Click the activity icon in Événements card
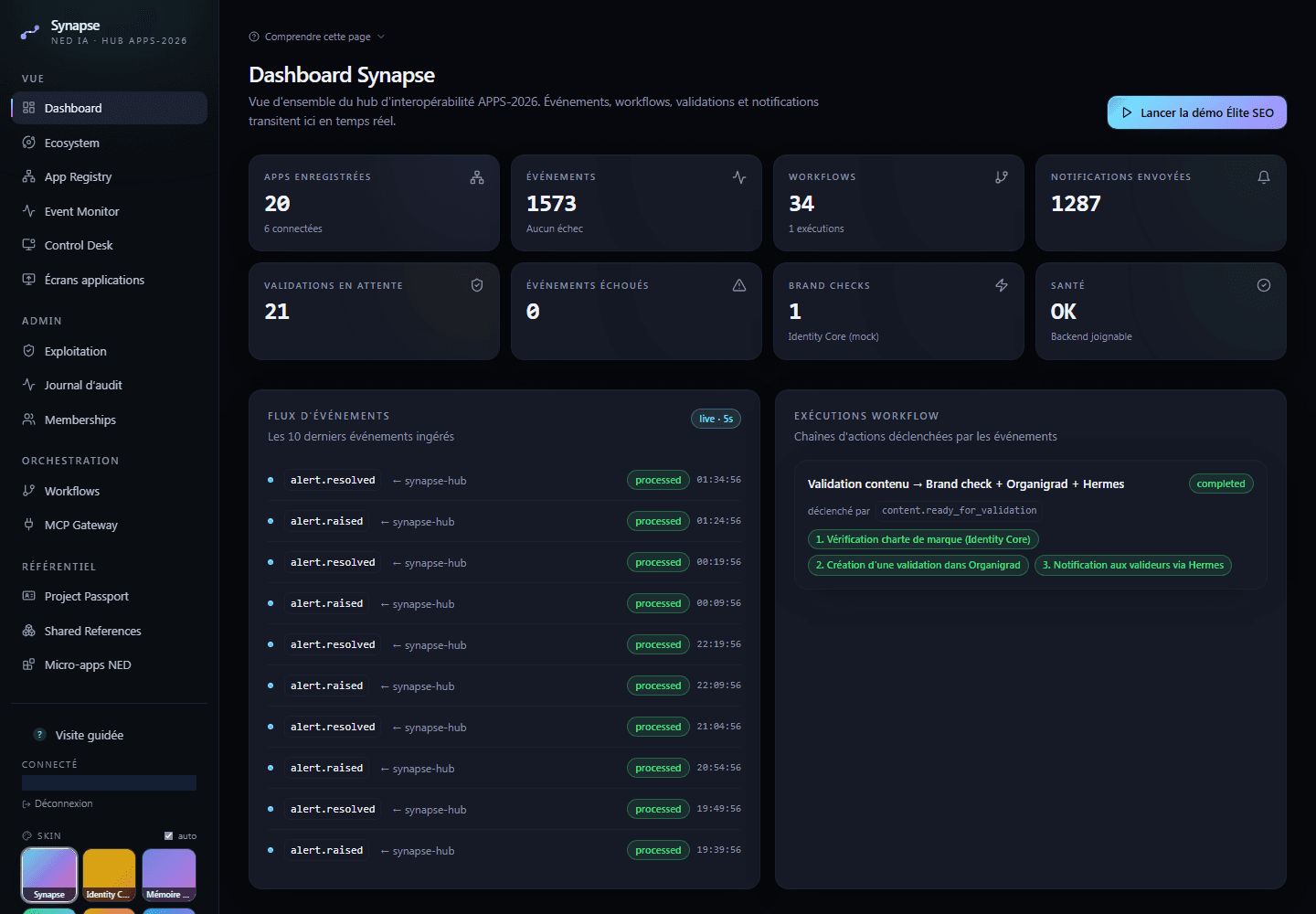 click(739, 177)
